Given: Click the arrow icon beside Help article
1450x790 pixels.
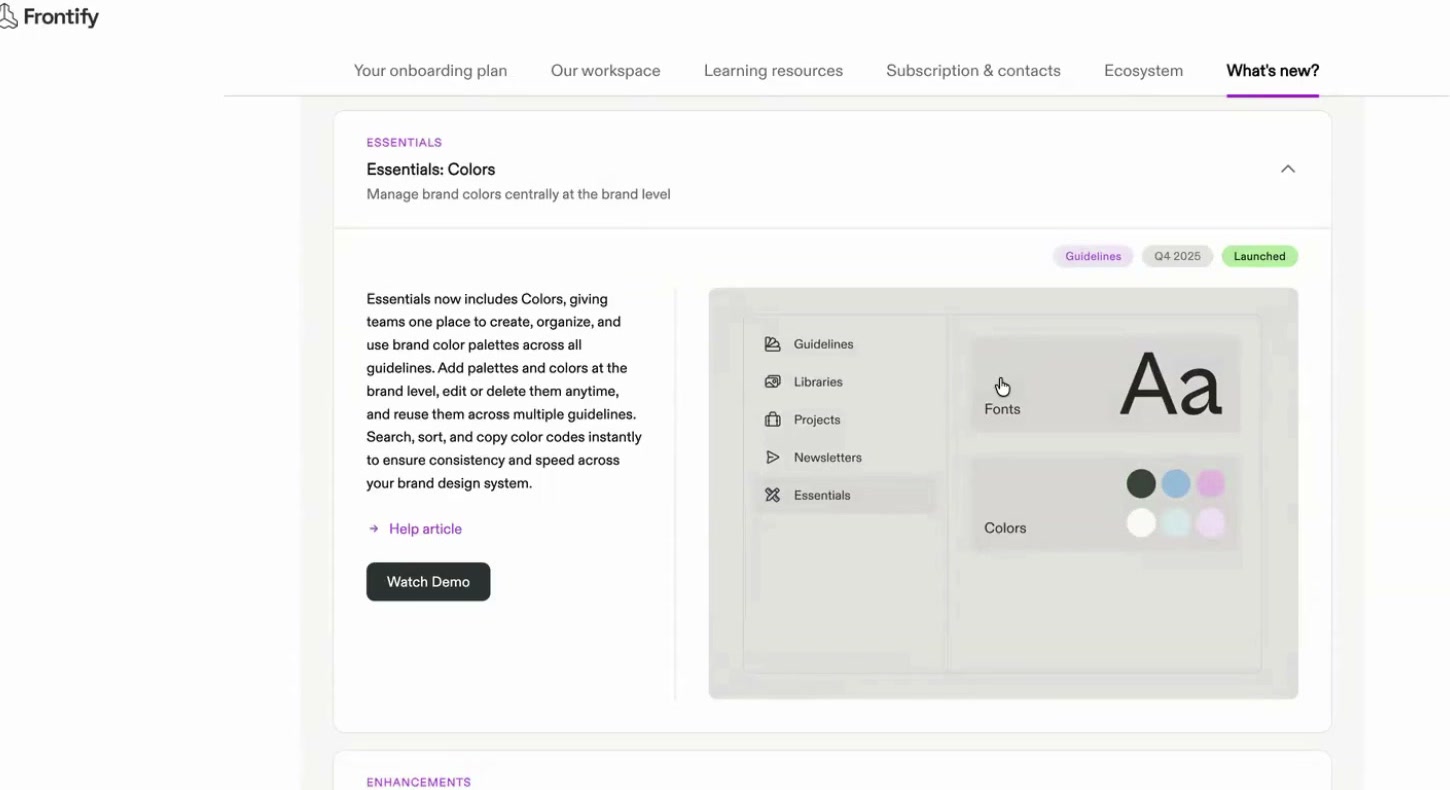Looking at the screenshot, I should (x=374, y=529).
